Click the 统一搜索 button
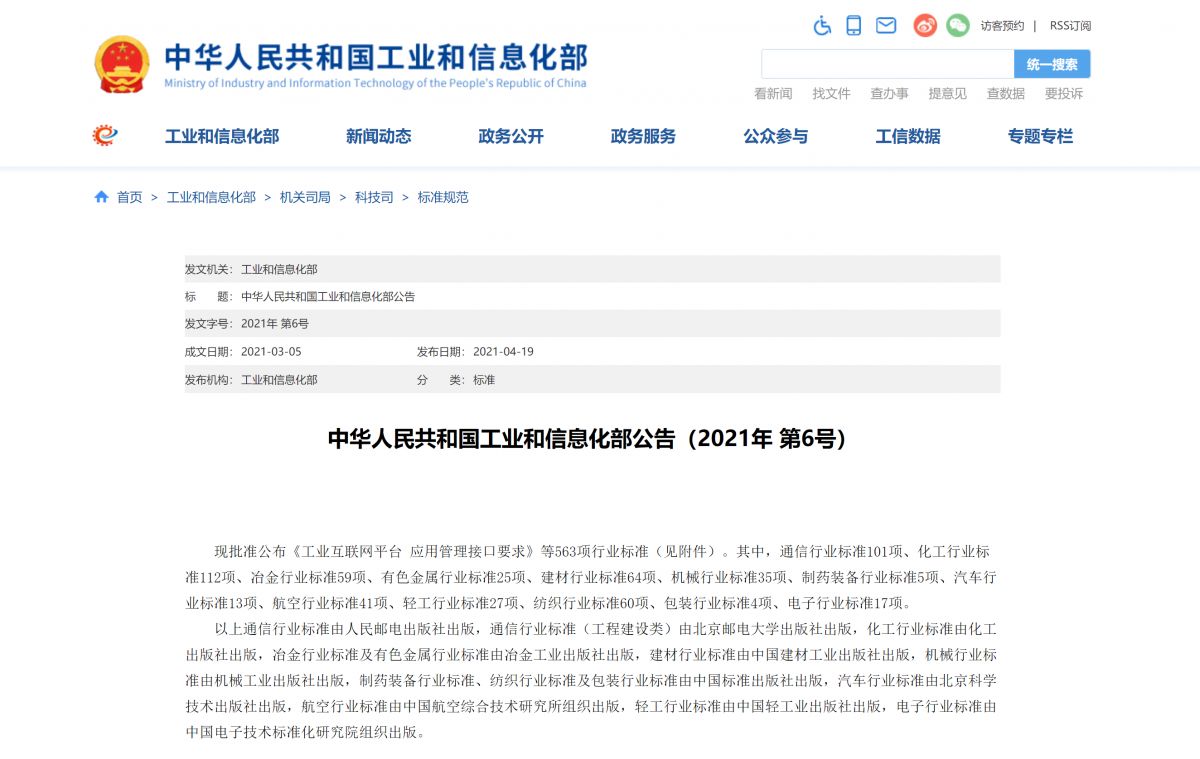The image size is (1200, 759). coord(1052,64)
